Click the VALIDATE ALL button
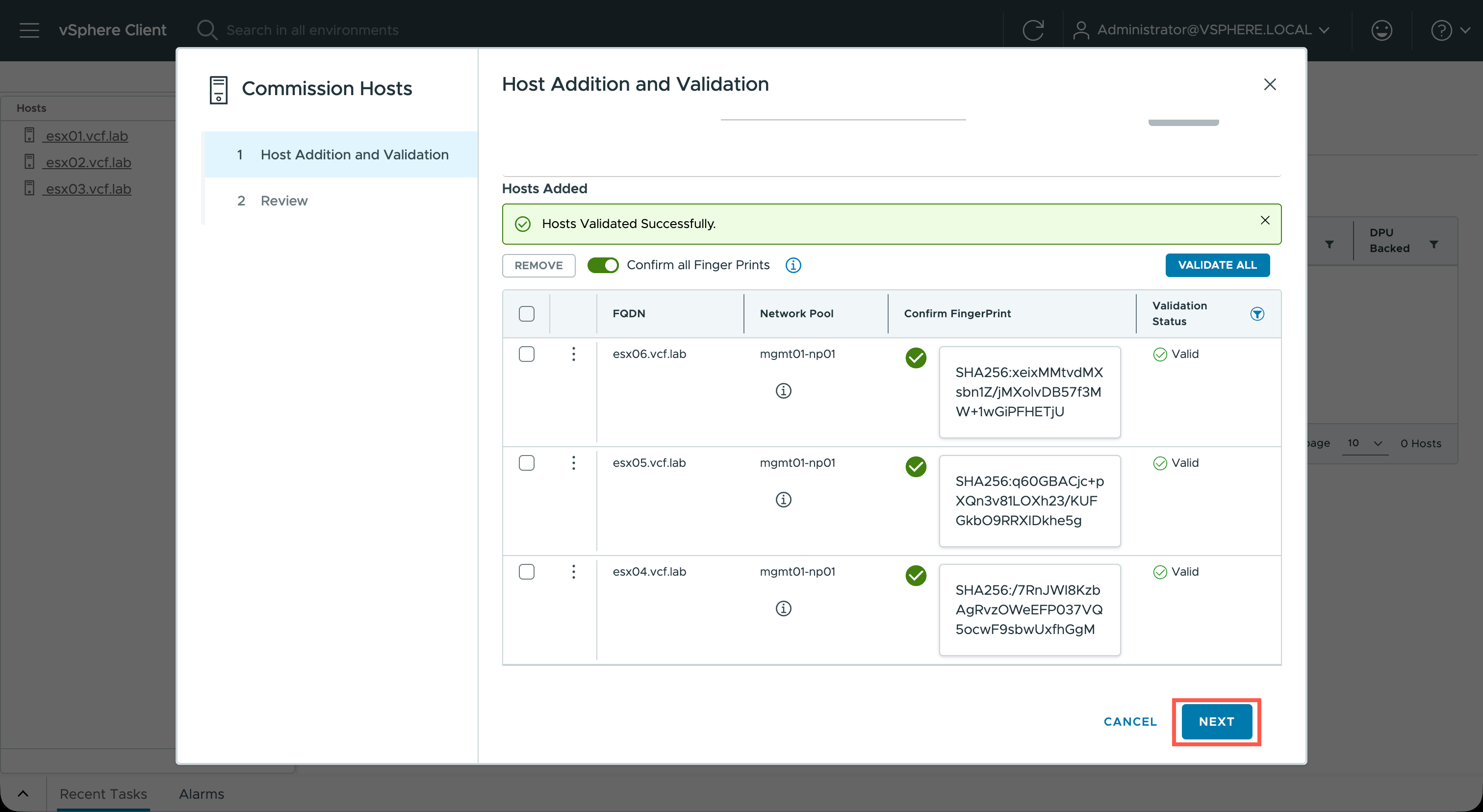Viewport: 1483px width, 812px height. pyautogui.click(x=1217, y=265)
